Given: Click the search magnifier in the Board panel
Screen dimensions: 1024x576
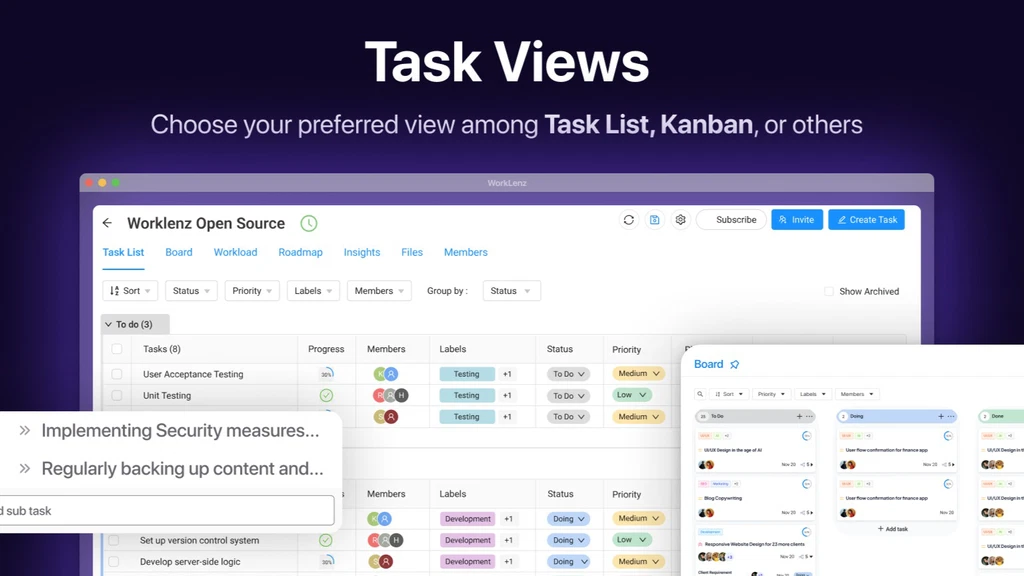Looking at the screenshot, I should [x=700, y=394].
